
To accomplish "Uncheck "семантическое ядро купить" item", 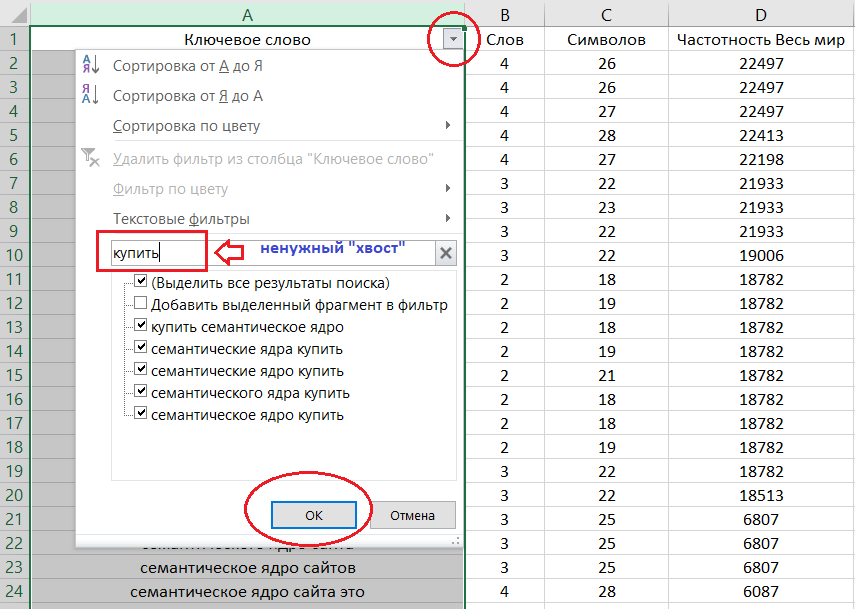I will 141,413.
